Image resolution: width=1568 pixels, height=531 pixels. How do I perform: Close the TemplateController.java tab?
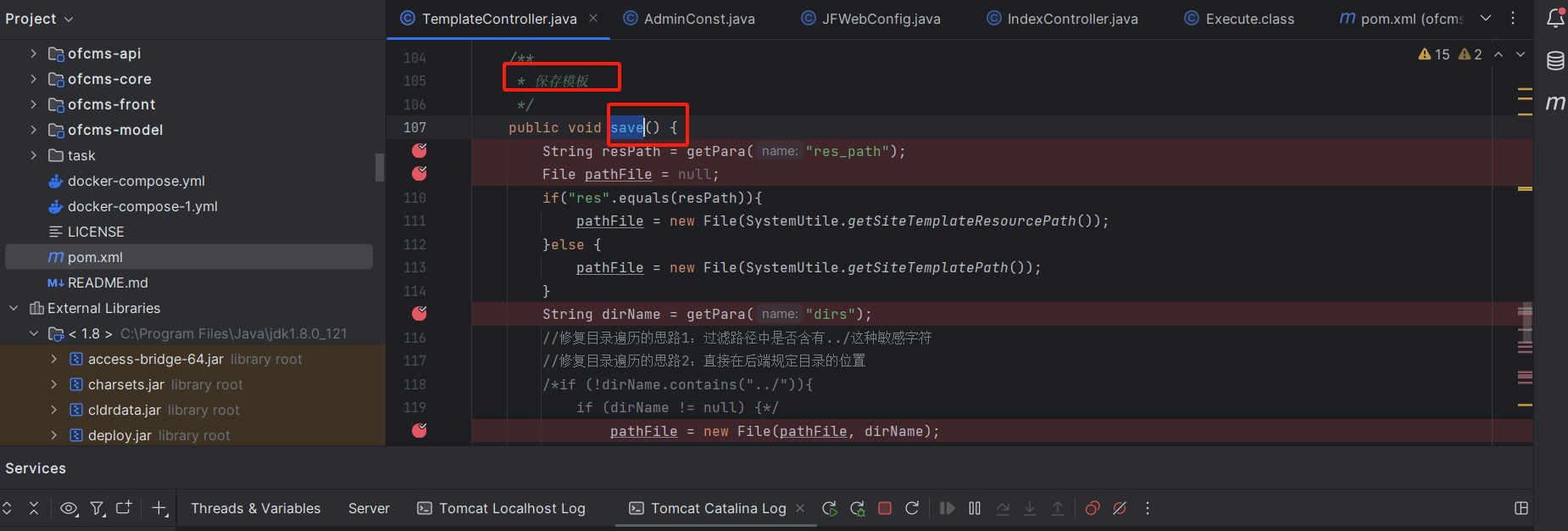(x=593, y=18)
